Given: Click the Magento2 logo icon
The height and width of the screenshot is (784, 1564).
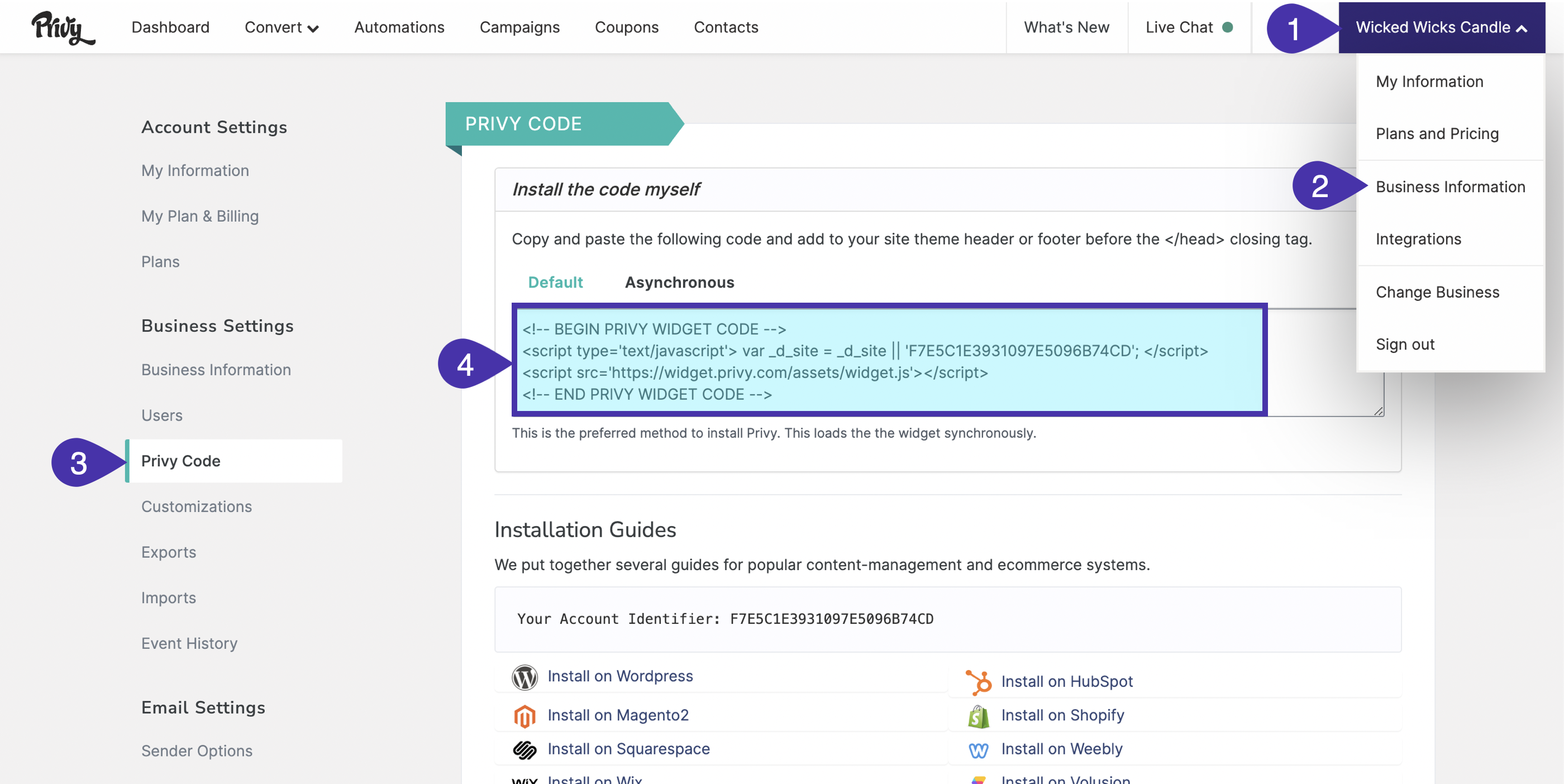Looking at the screenshot, I should (x=524, y=716).
